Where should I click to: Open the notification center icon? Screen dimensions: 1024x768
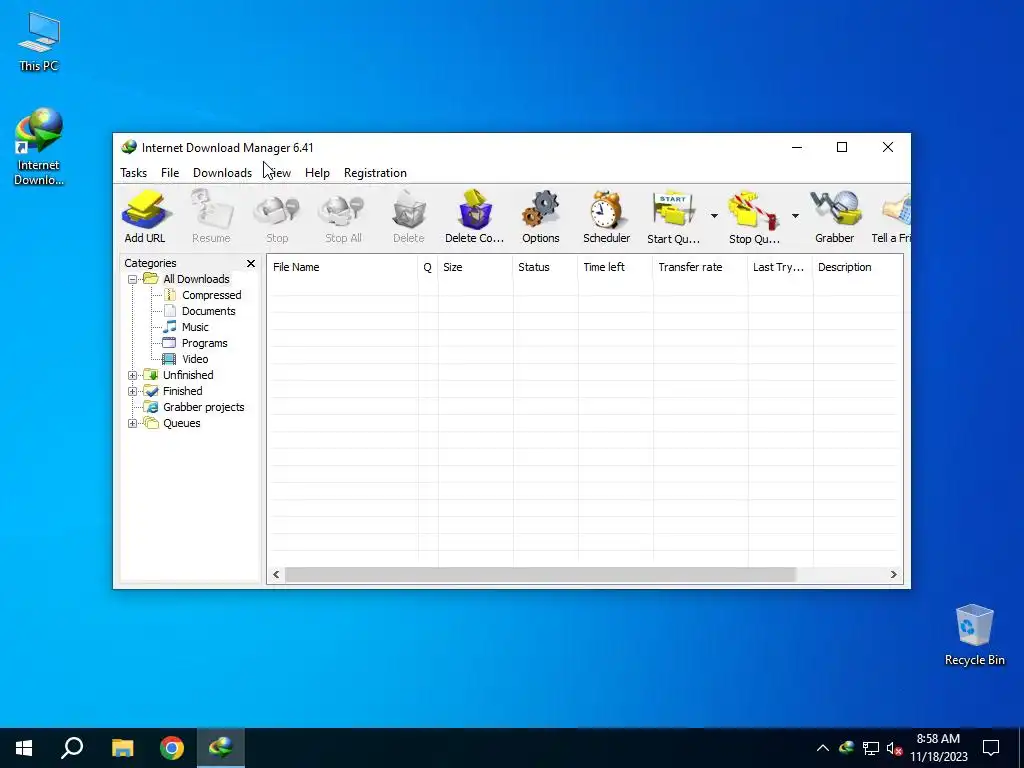pos(991,748)
